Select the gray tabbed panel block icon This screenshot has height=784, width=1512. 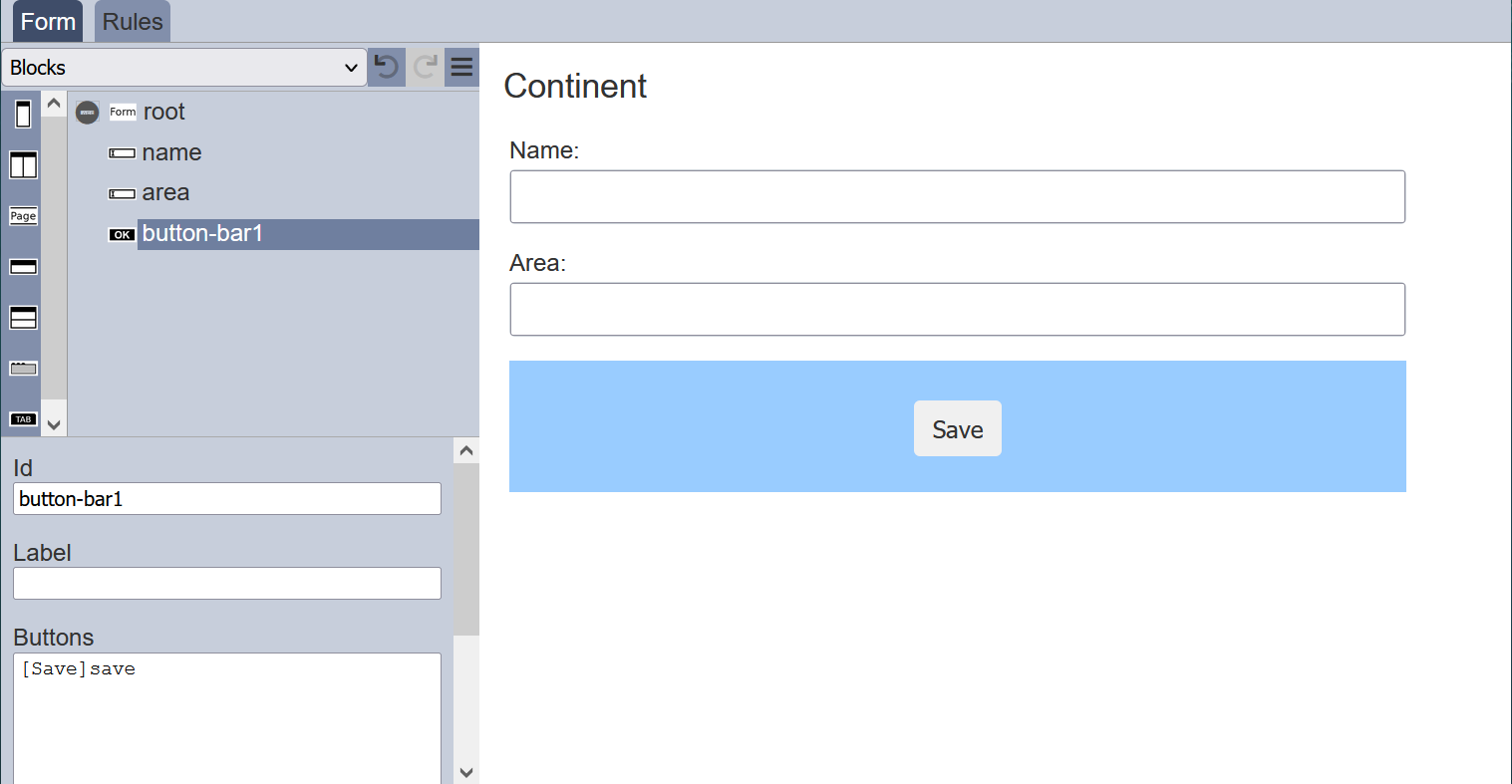coord(23,369)
